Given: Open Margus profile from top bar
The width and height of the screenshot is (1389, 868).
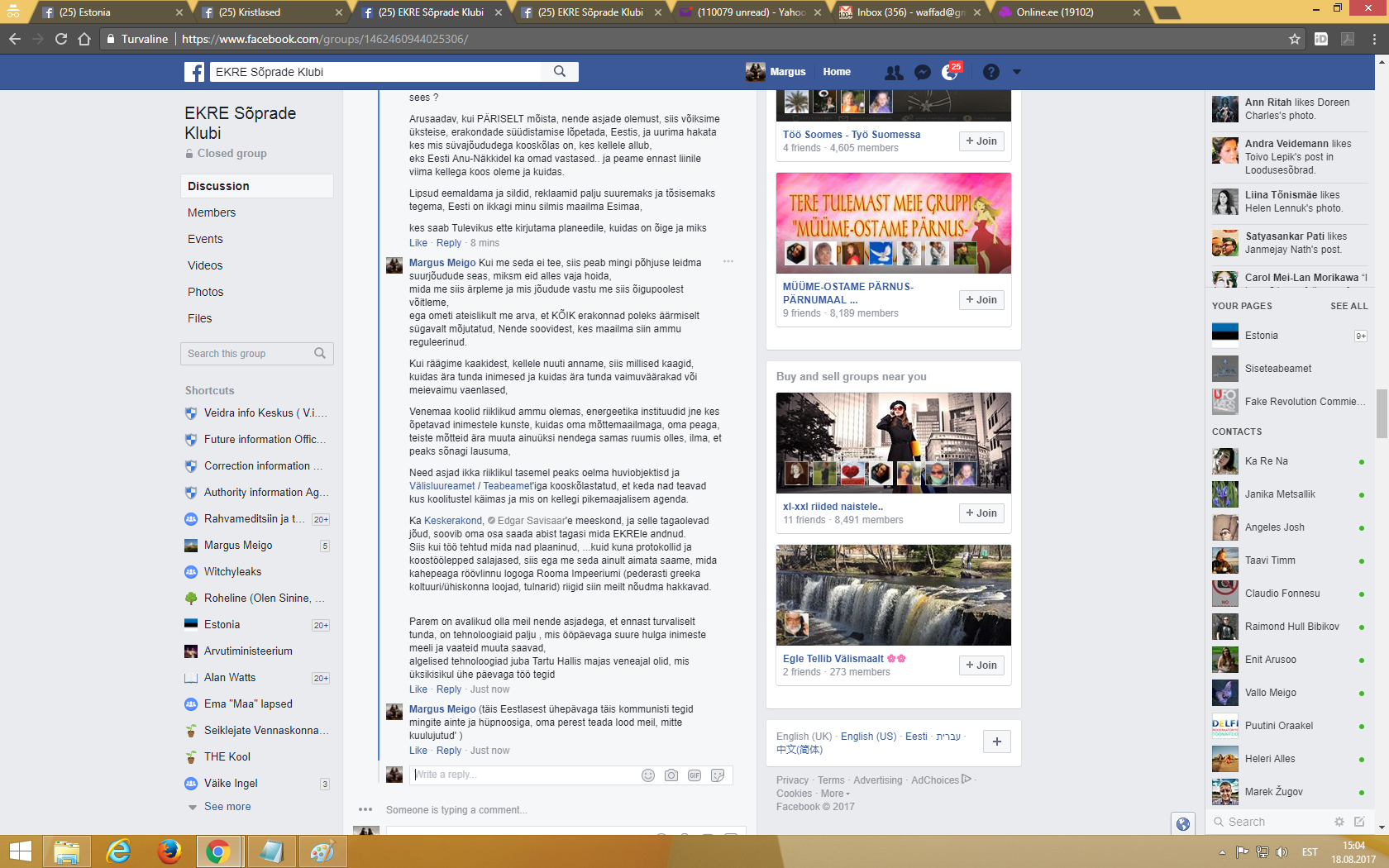Looking at the screenshot, I should click(x=776, y=72).
